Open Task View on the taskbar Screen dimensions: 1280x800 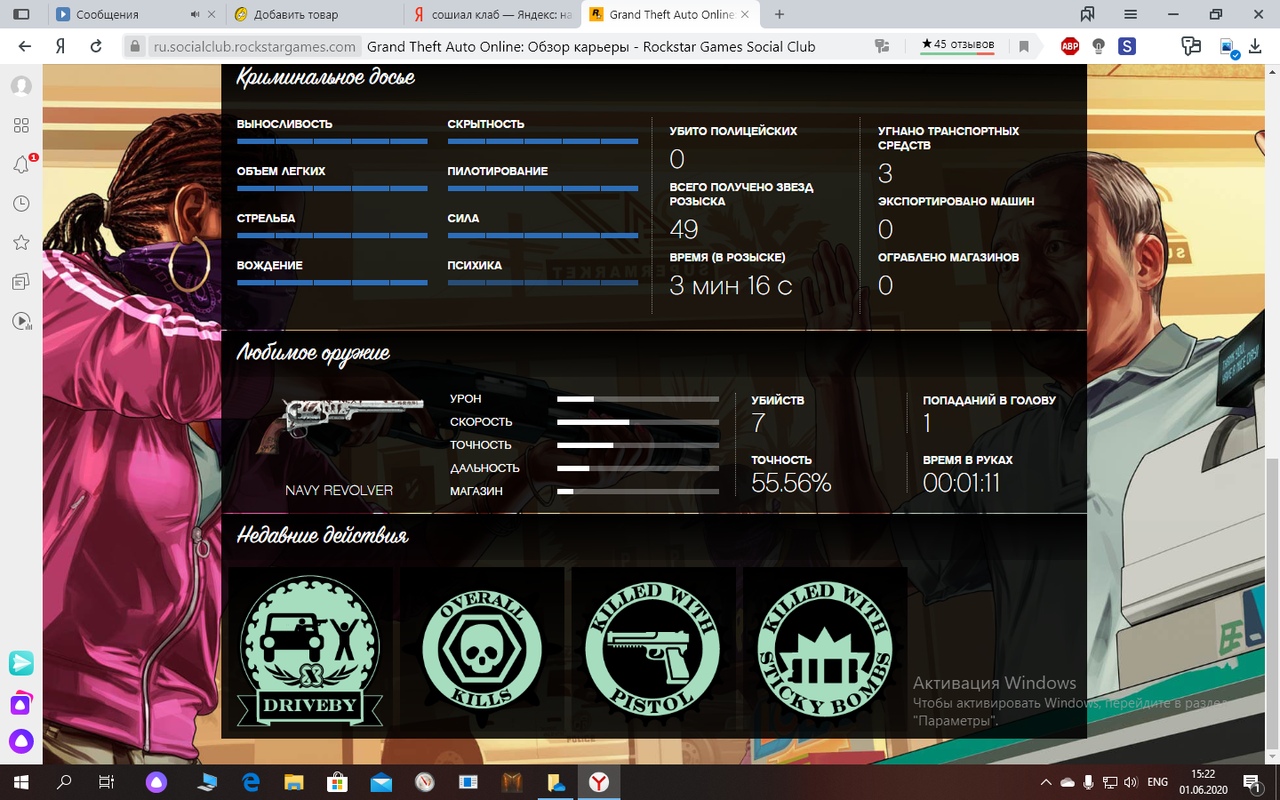coord(109,781)
